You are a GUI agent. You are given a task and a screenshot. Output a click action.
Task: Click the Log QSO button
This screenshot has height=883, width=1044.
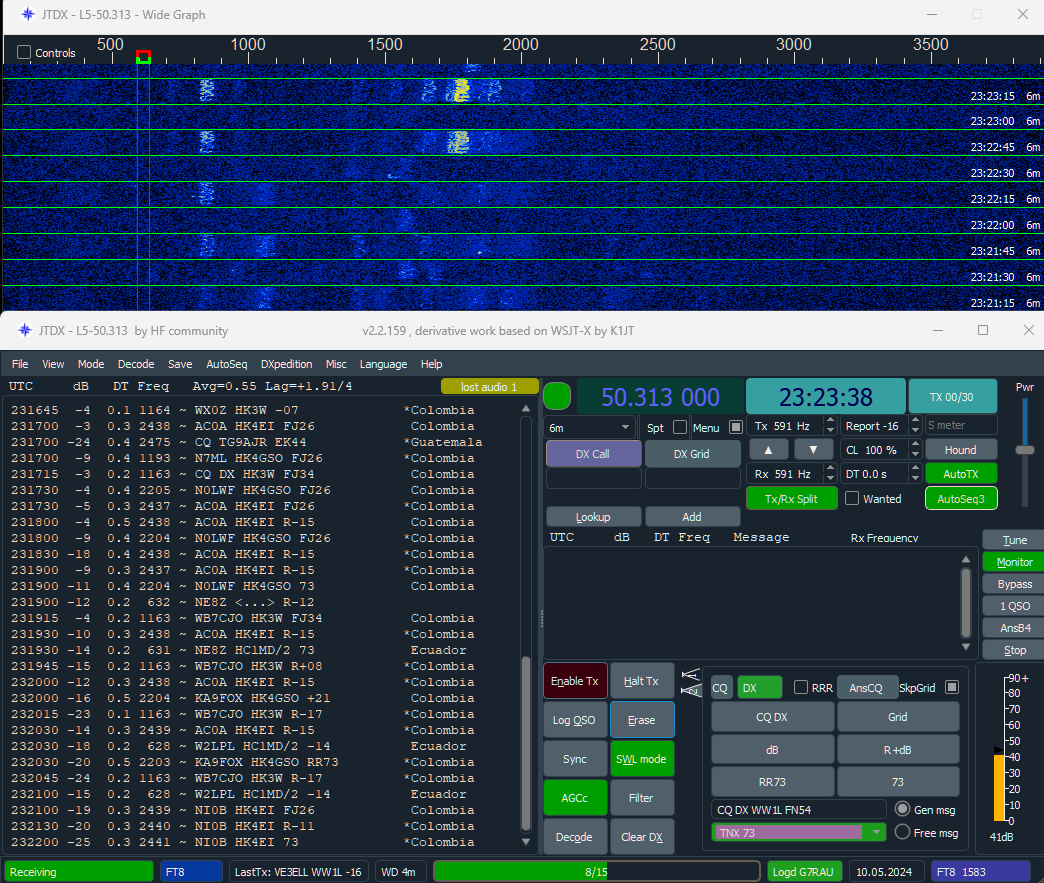[575, 720]
